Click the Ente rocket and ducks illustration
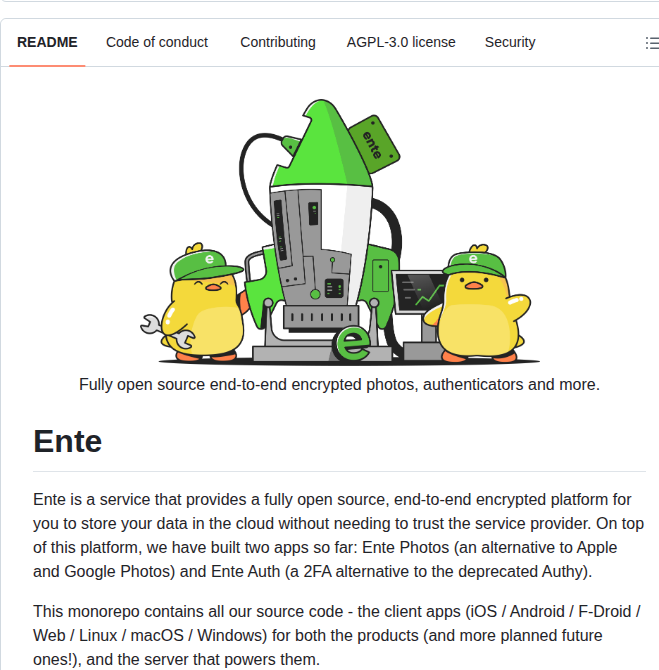Screen dimensions: 659x670 (340, 231)
